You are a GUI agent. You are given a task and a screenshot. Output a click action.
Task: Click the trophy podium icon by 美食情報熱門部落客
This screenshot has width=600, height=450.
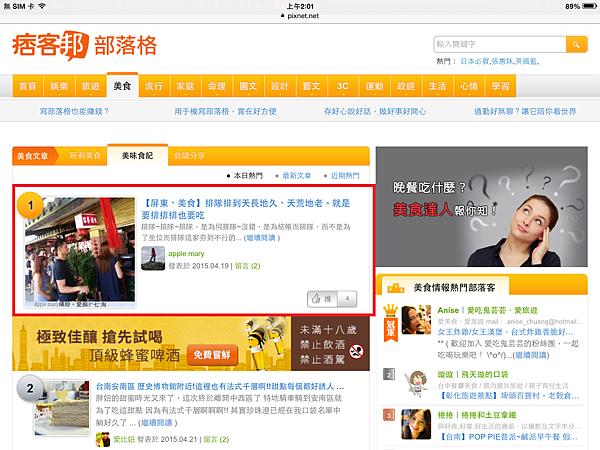396,287
